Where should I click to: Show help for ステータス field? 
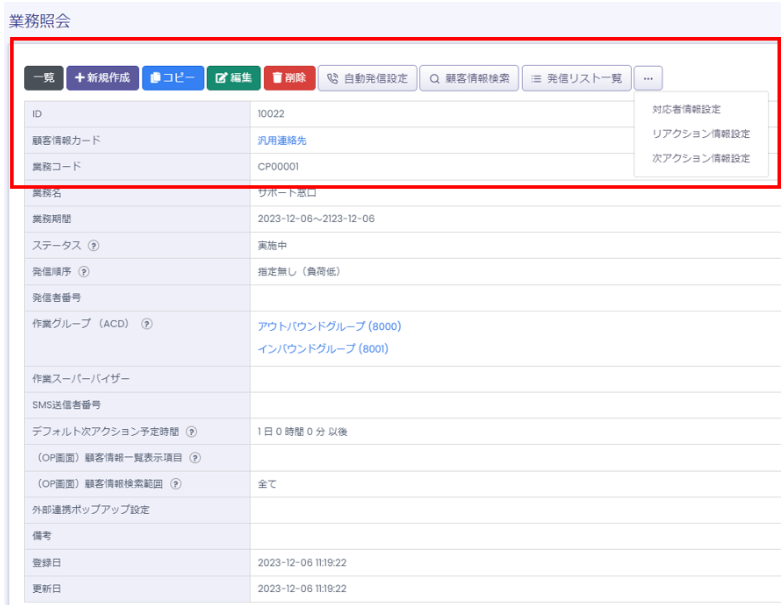94,245
